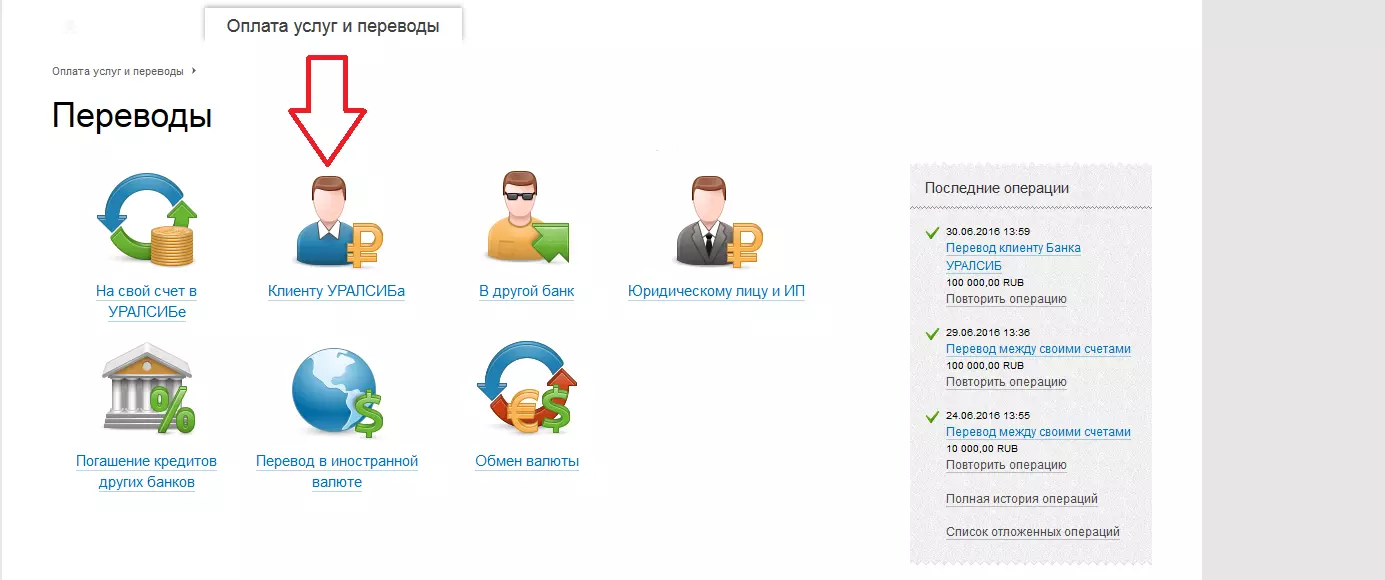Viewport: 1385px width, 580px height.
Task: Click '100 000,00 RUB' under 29.06.2016 operation
Action: pos(985,366)
